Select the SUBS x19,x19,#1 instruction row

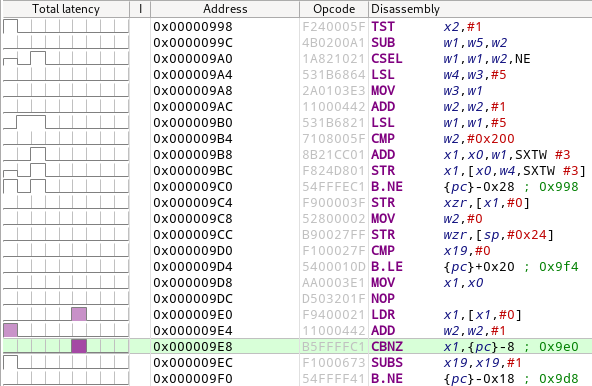tap(297, 362)
